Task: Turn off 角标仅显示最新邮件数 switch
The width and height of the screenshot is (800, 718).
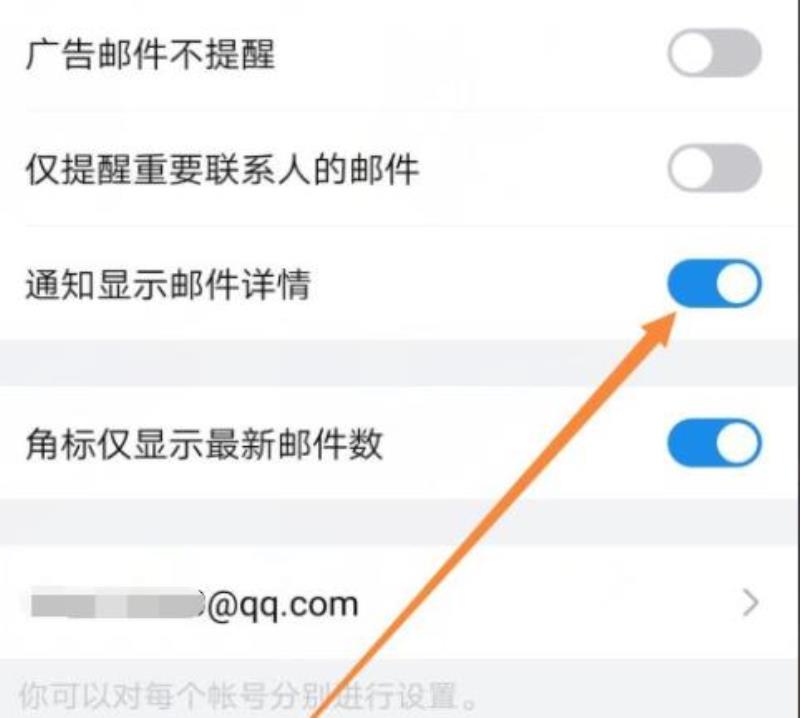Action: point(714,443)
